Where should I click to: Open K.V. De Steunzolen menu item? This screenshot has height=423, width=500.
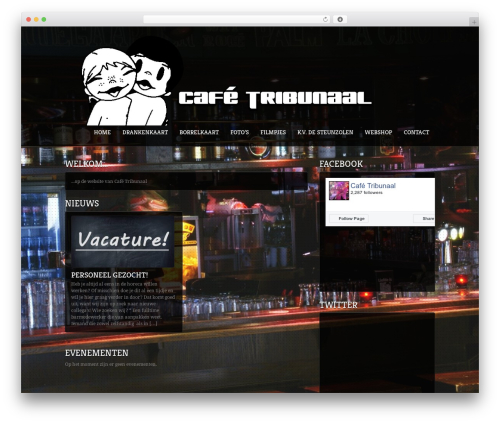click(325, 132)
